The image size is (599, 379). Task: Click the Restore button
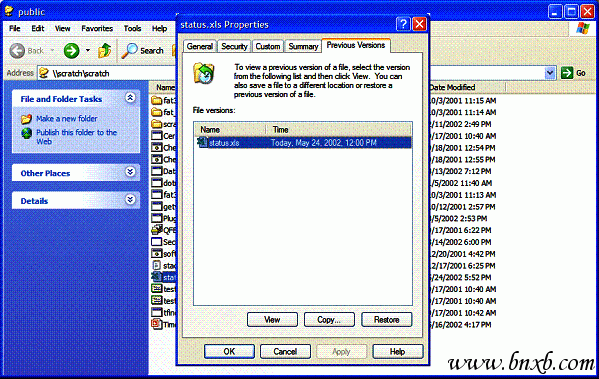tap(386, 319)
